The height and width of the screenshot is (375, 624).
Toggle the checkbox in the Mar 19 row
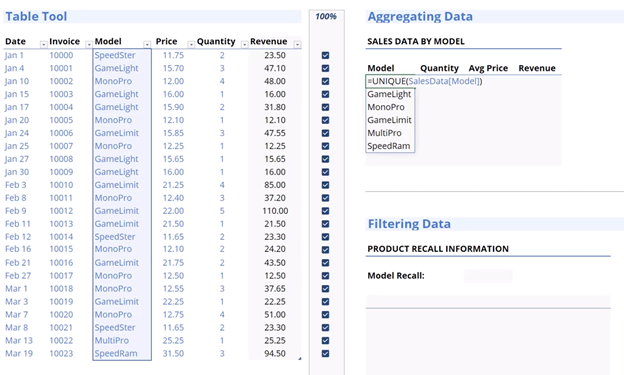(x=325, y=354)
